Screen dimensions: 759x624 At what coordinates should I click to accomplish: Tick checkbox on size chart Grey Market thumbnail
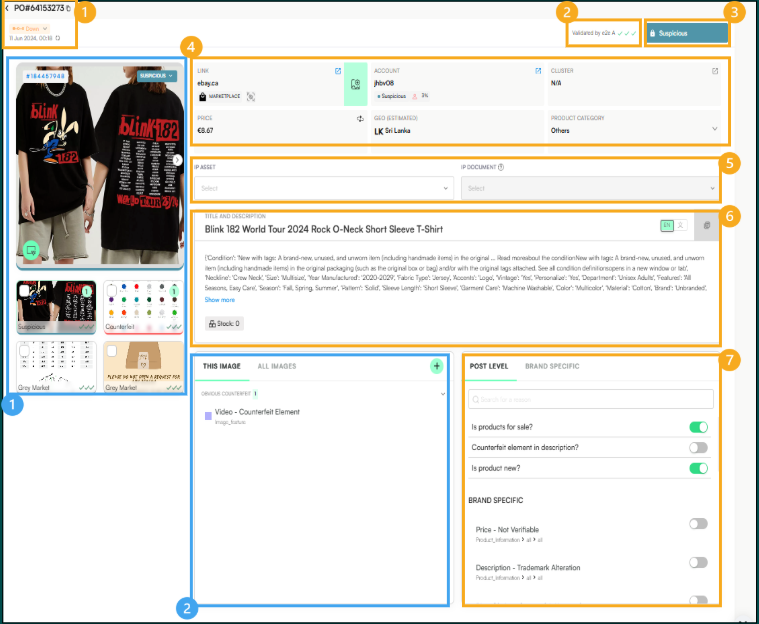pyautogui.click(x=24, y=350)
